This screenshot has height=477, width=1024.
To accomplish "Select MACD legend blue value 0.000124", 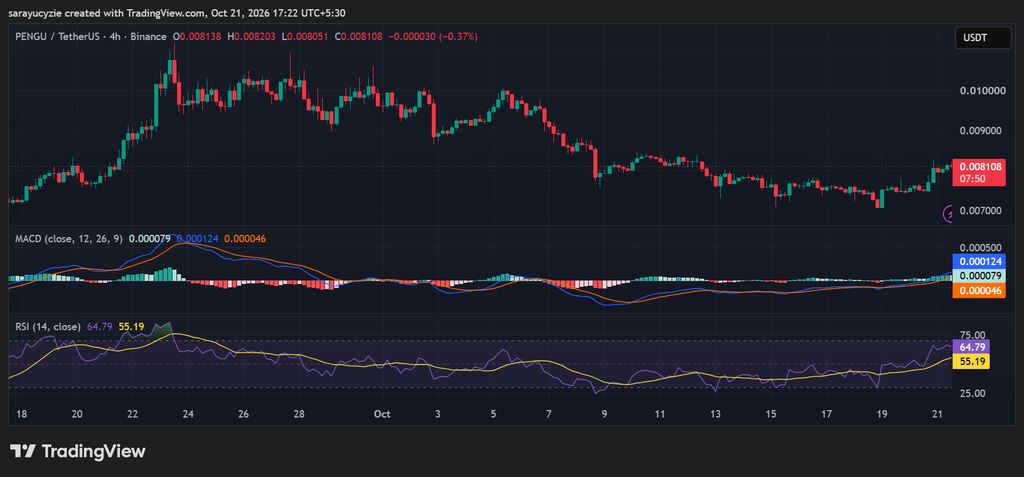I will point(197,239).
